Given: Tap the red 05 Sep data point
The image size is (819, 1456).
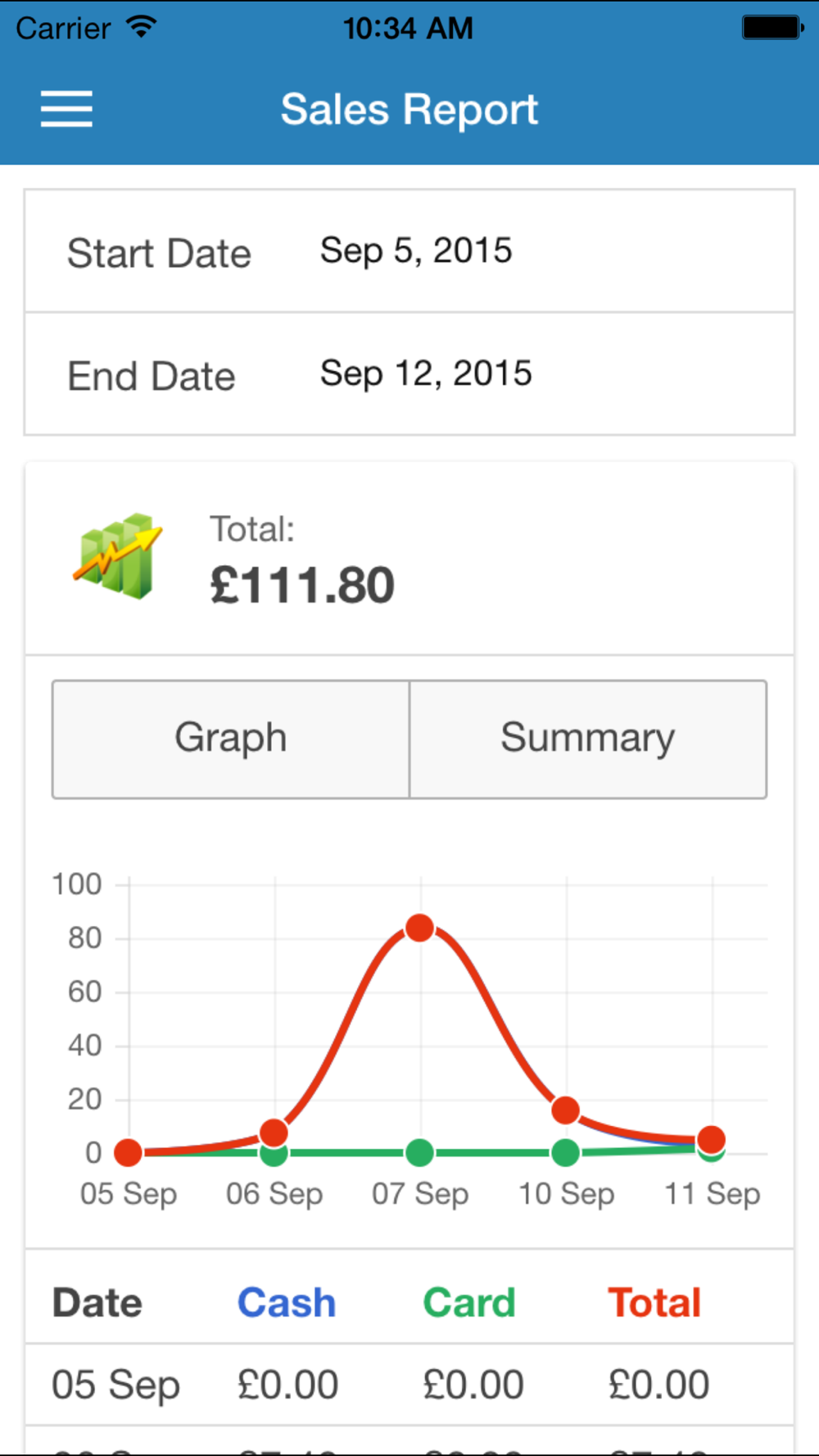Looking at the screenshot, I should [x=128, y=1152].
